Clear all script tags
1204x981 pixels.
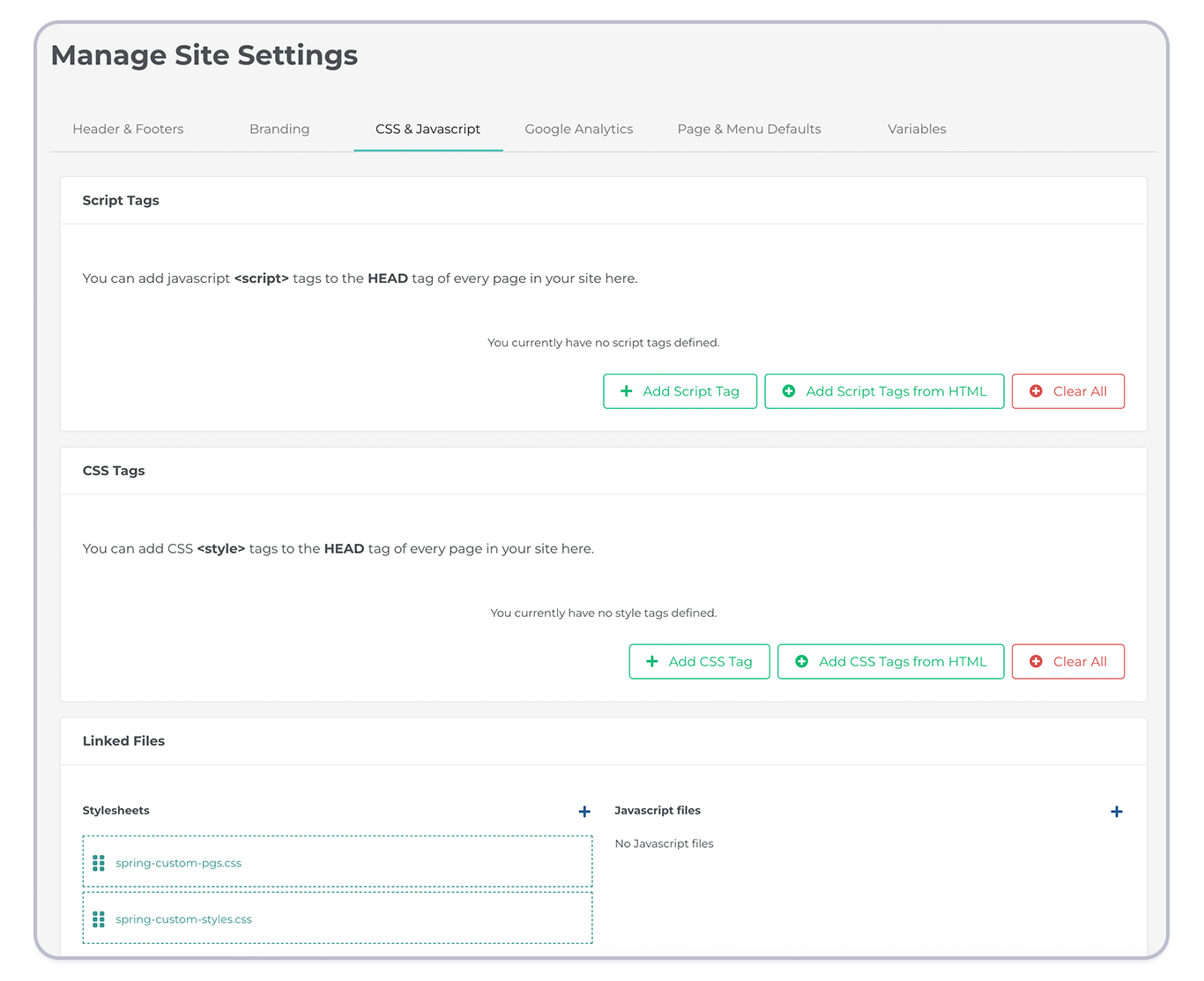(1068, 391)
